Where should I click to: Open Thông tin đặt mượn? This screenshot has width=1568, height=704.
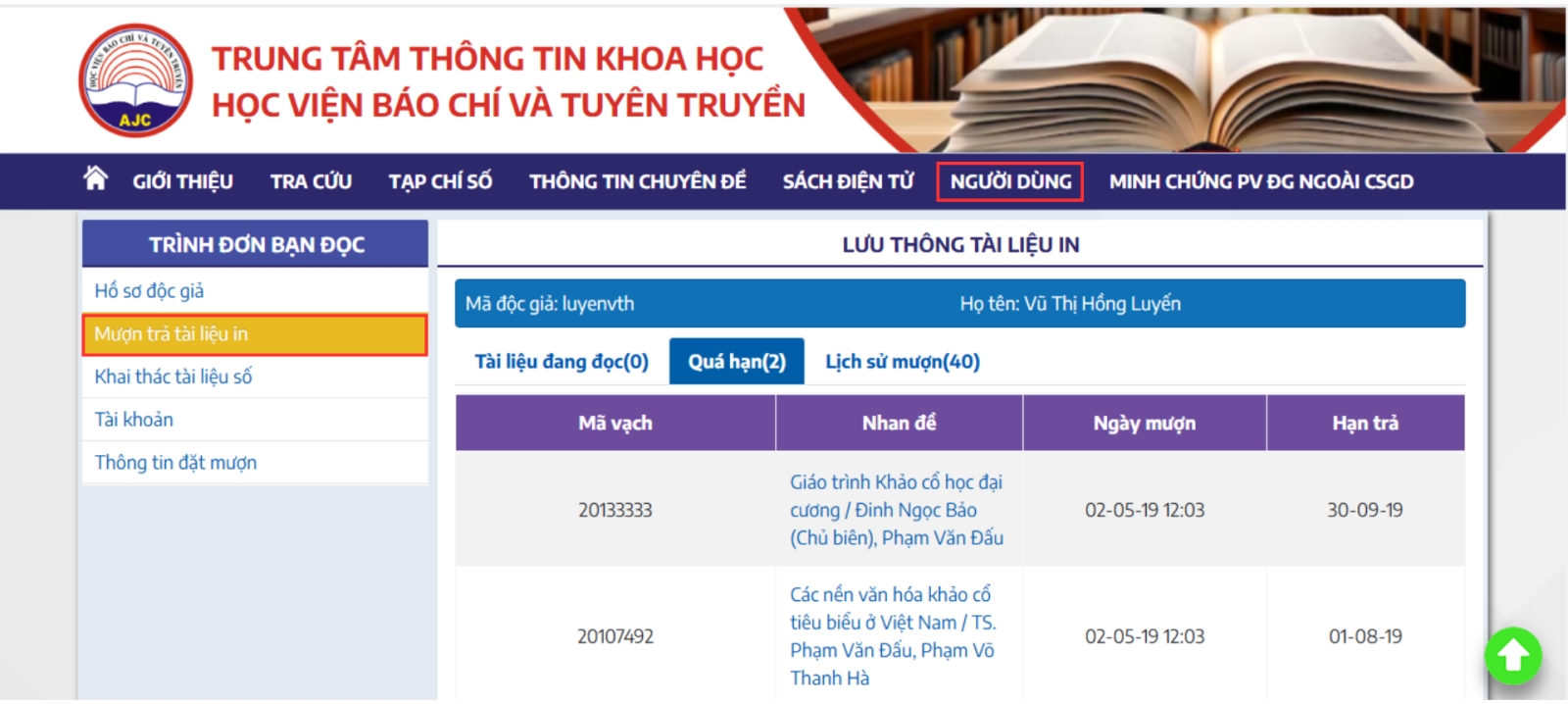pyautogui.click(x=255, y=463)
